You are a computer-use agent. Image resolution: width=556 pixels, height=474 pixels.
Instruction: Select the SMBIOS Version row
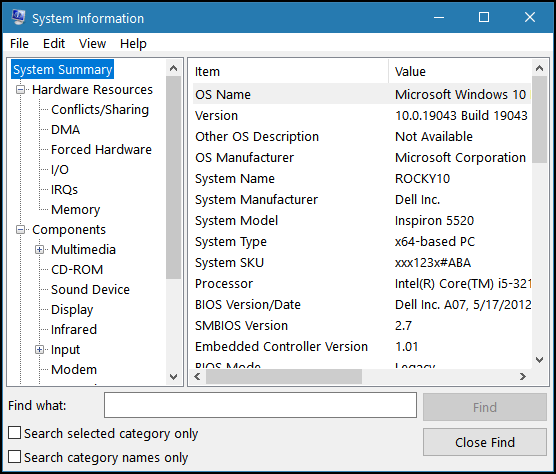point(362,325)
